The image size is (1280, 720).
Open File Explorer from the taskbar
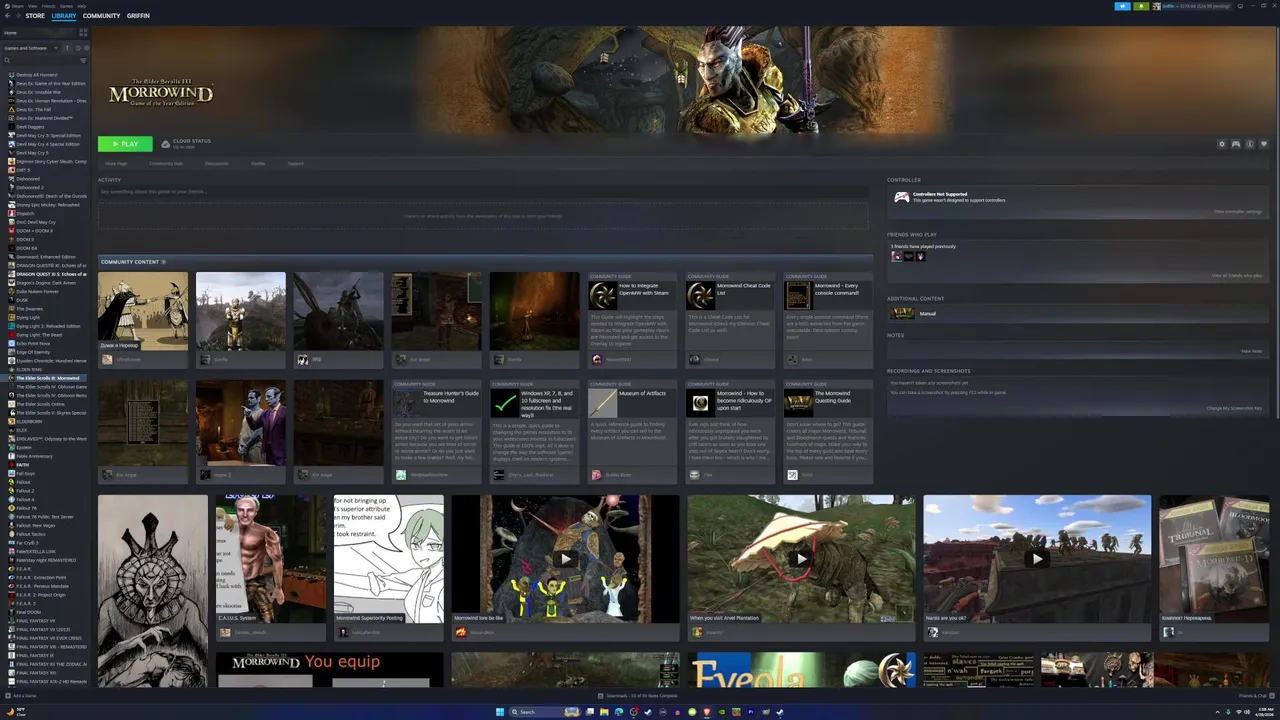pos(604,712)
